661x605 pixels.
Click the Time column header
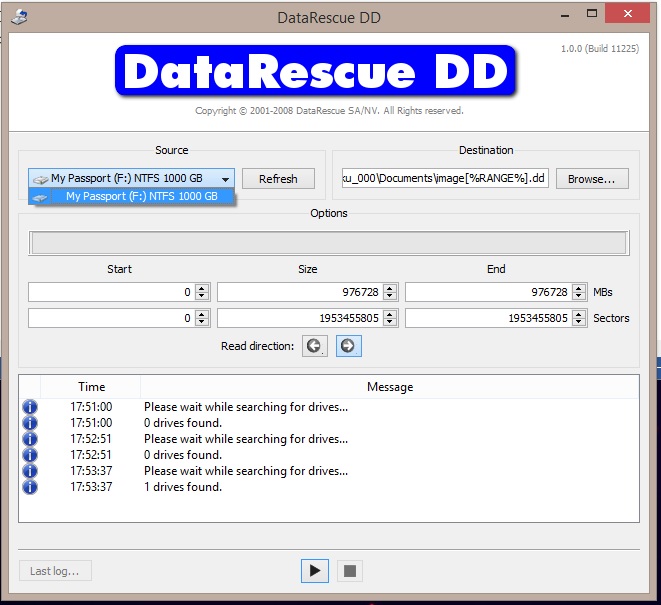pyautogui.click(x=91, y=387)
